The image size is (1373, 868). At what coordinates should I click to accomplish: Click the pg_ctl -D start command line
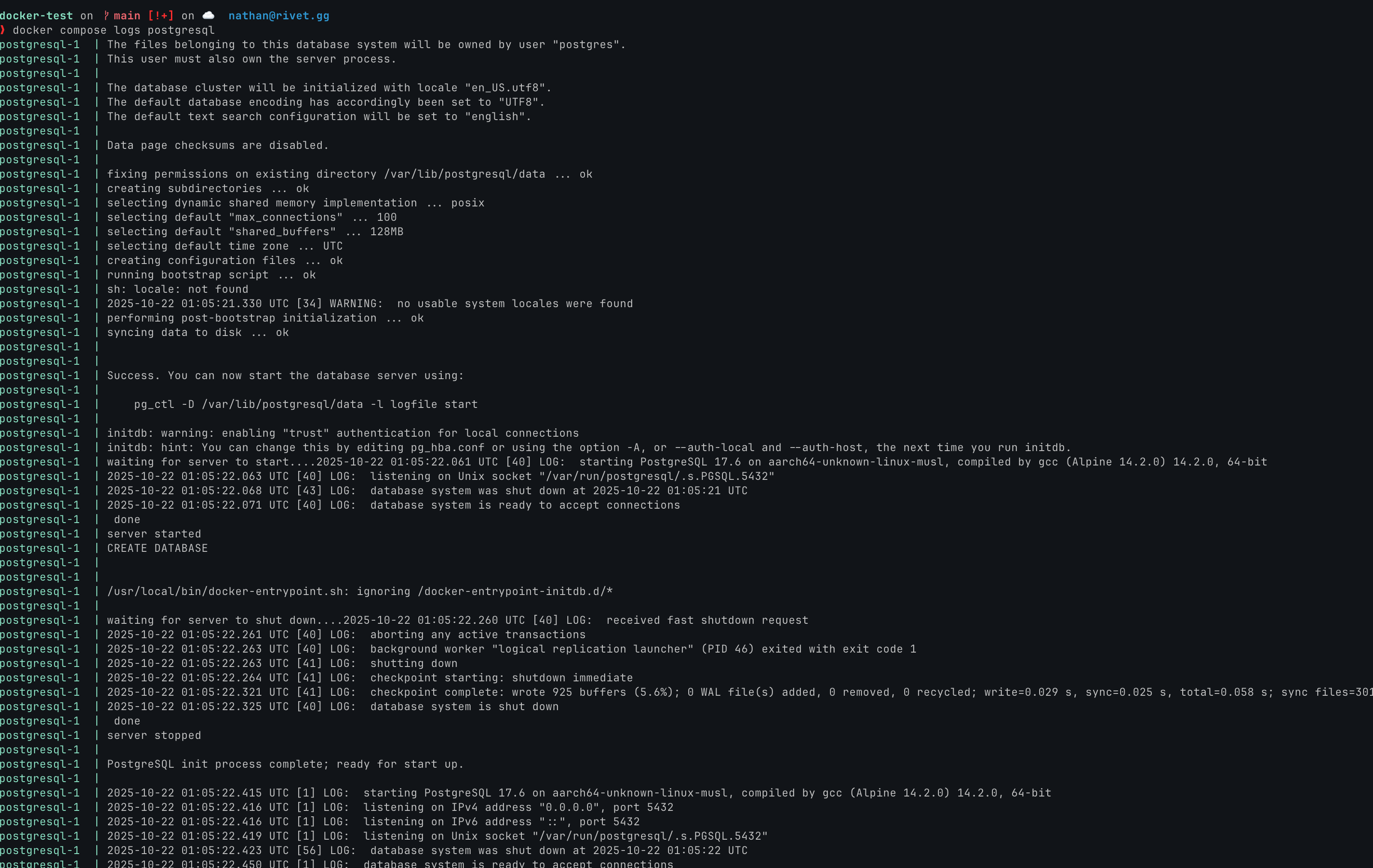pos(305,404)
